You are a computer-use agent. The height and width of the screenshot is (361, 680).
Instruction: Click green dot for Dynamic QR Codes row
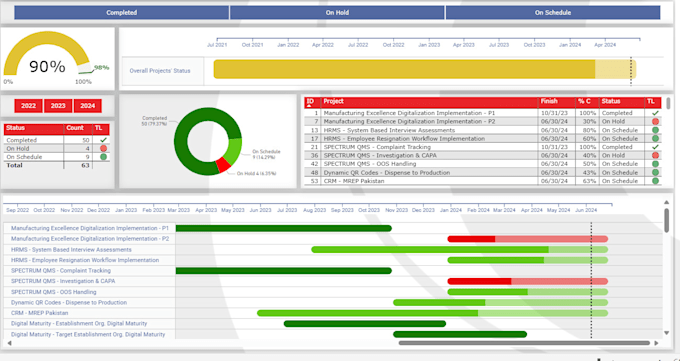pyautogui.click(x=655, y=172)
